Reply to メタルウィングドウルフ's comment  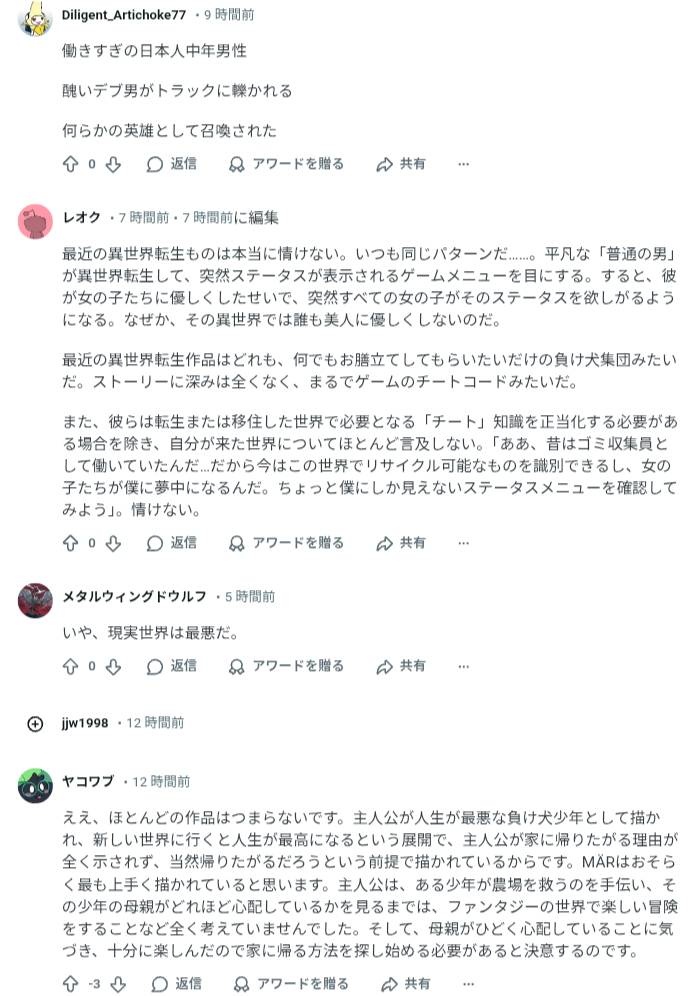coord(171,666)
